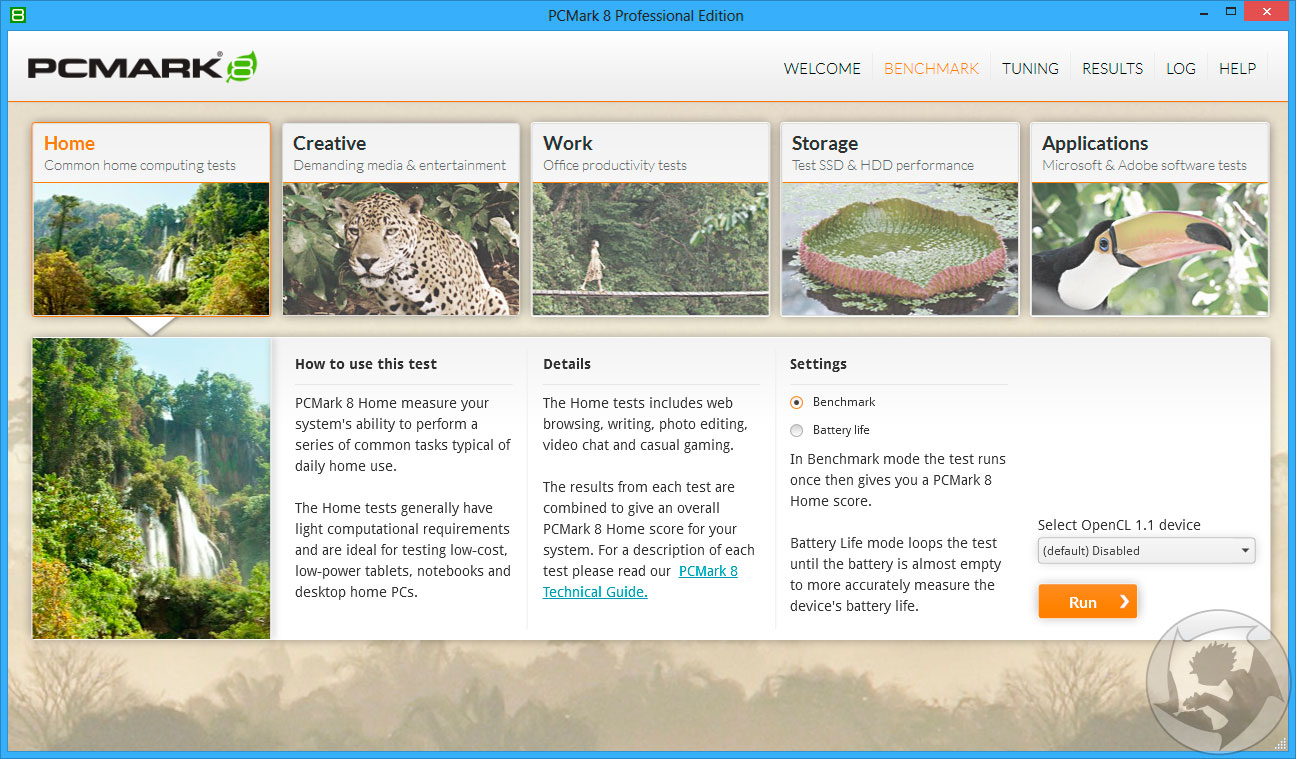This screenshot has width=1296, height=759.
Task: Click the PCMark 8 logo
Action: pos(142,67)
